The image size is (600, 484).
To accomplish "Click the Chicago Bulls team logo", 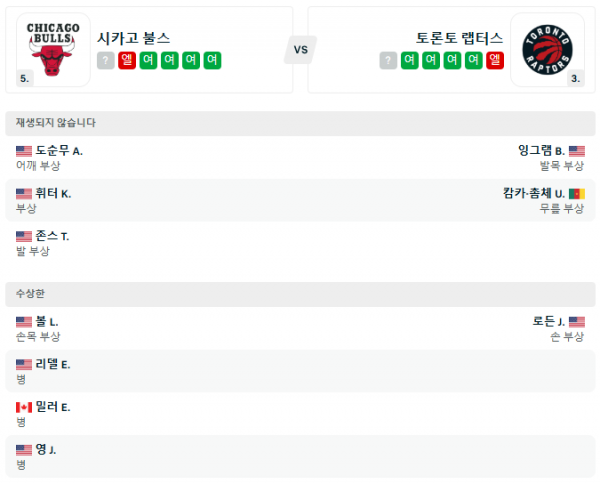I will coord(53,48).
